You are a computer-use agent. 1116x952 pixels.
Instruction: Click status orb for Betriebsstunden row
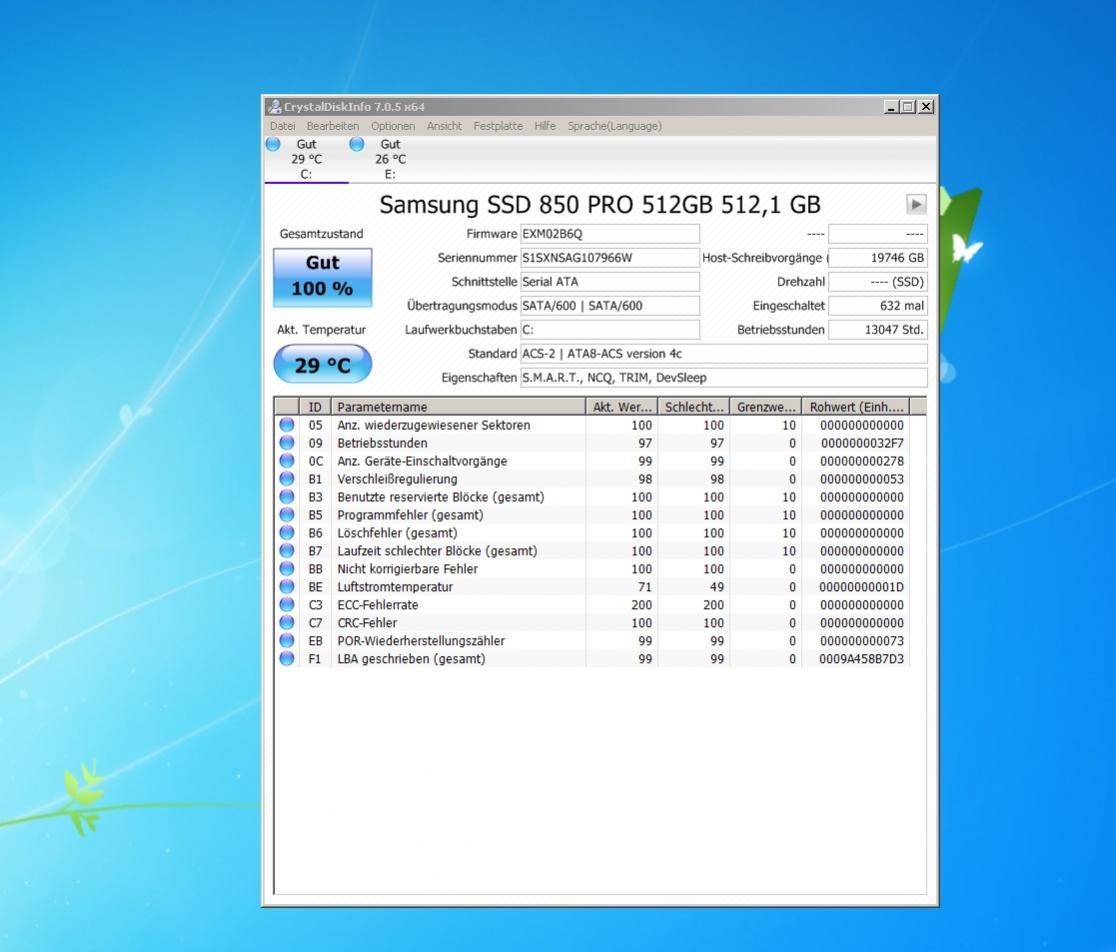click(287, 443)
